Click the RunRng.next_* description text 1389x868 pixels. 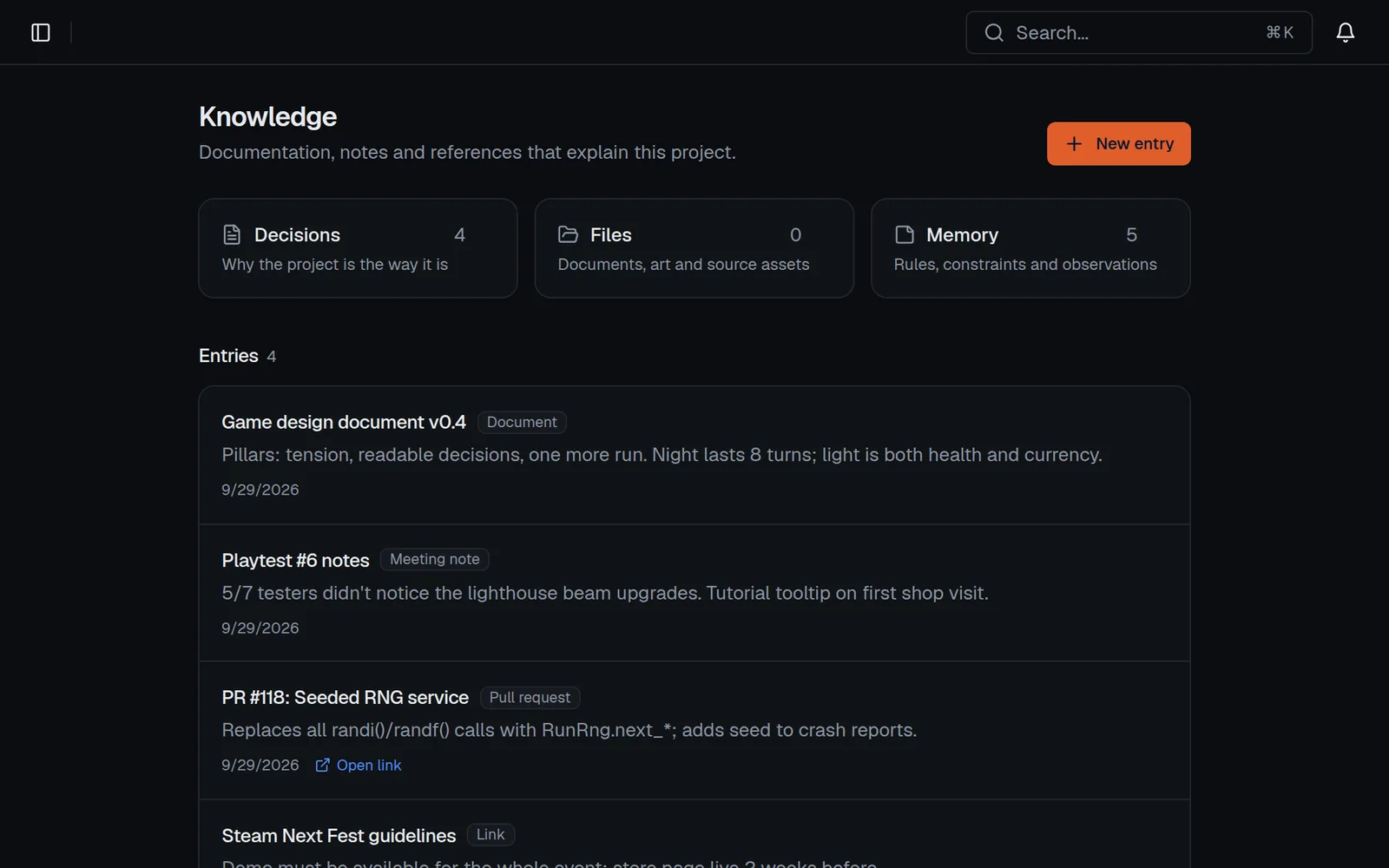click(x=569, y=730)
